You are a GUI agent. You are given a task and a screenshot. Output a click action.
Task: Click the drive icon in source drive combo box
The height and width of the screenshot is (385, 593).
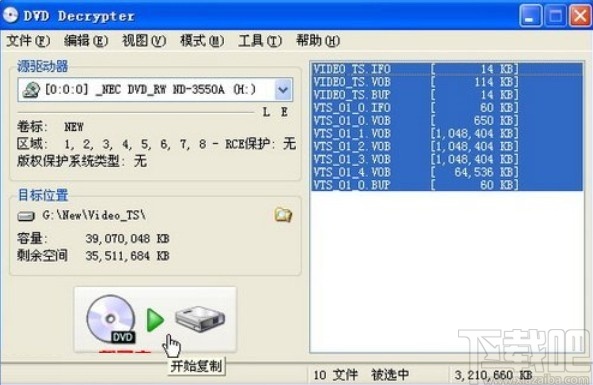click(31, 90)
